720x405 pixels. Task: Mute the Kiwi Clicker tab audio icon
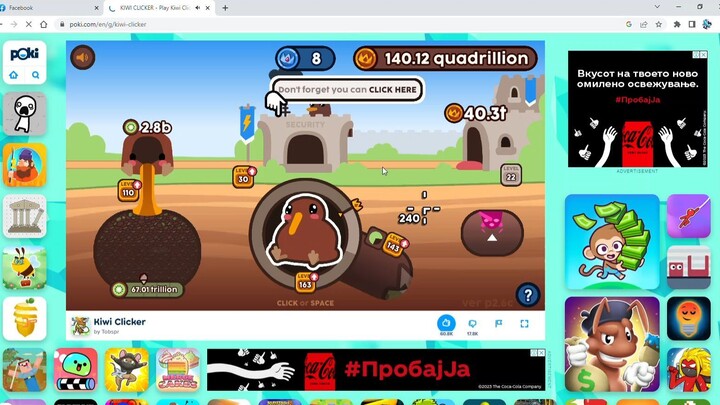pyautogui.click(x=198, y=8)
